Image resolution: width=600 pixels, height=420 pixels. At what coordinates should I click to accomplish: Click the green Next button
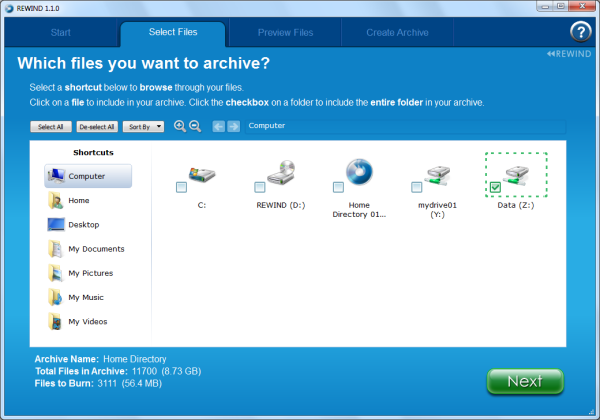525,381
